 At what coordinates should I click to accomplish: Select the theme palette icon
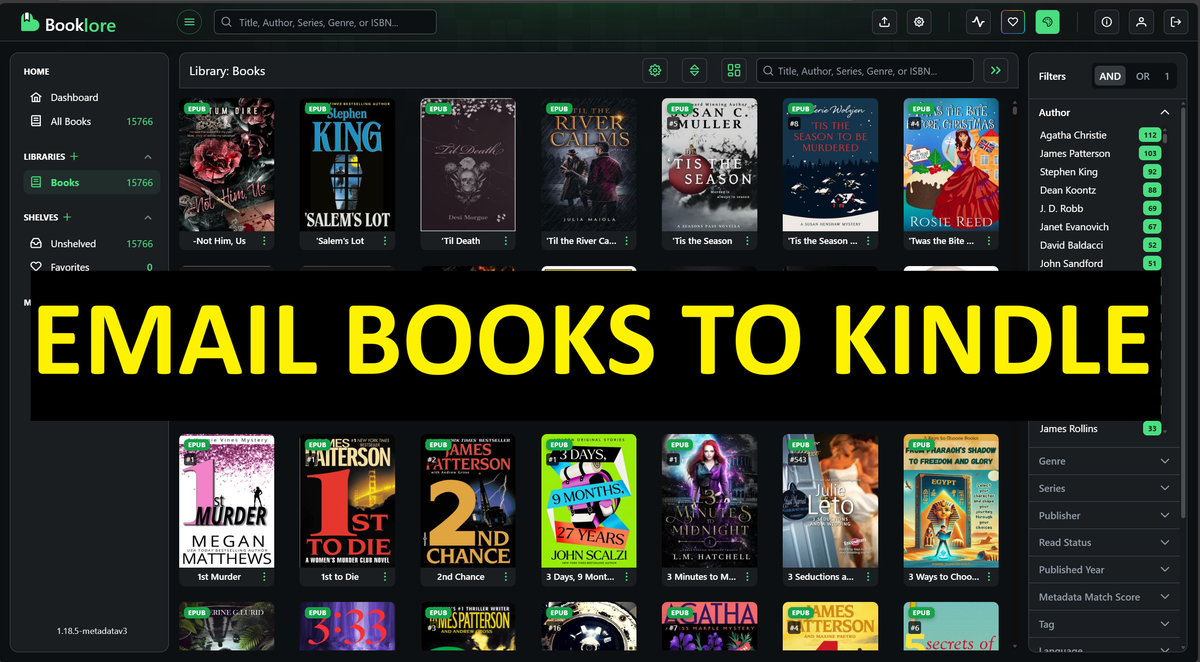click(x=1047, y=21)
